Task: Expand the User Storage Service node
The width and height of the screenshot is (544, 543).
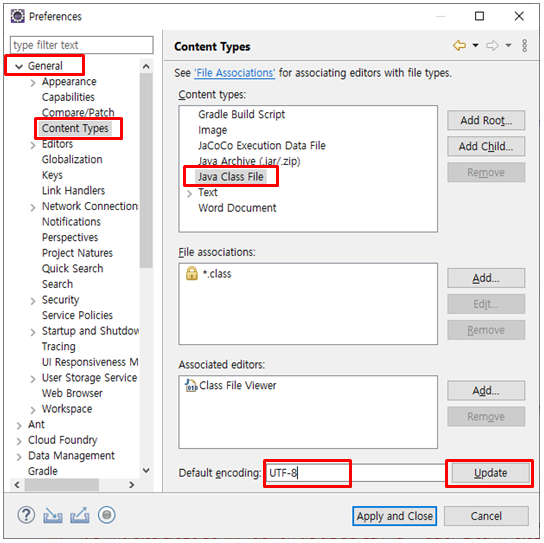Action: tap(33, 379)
